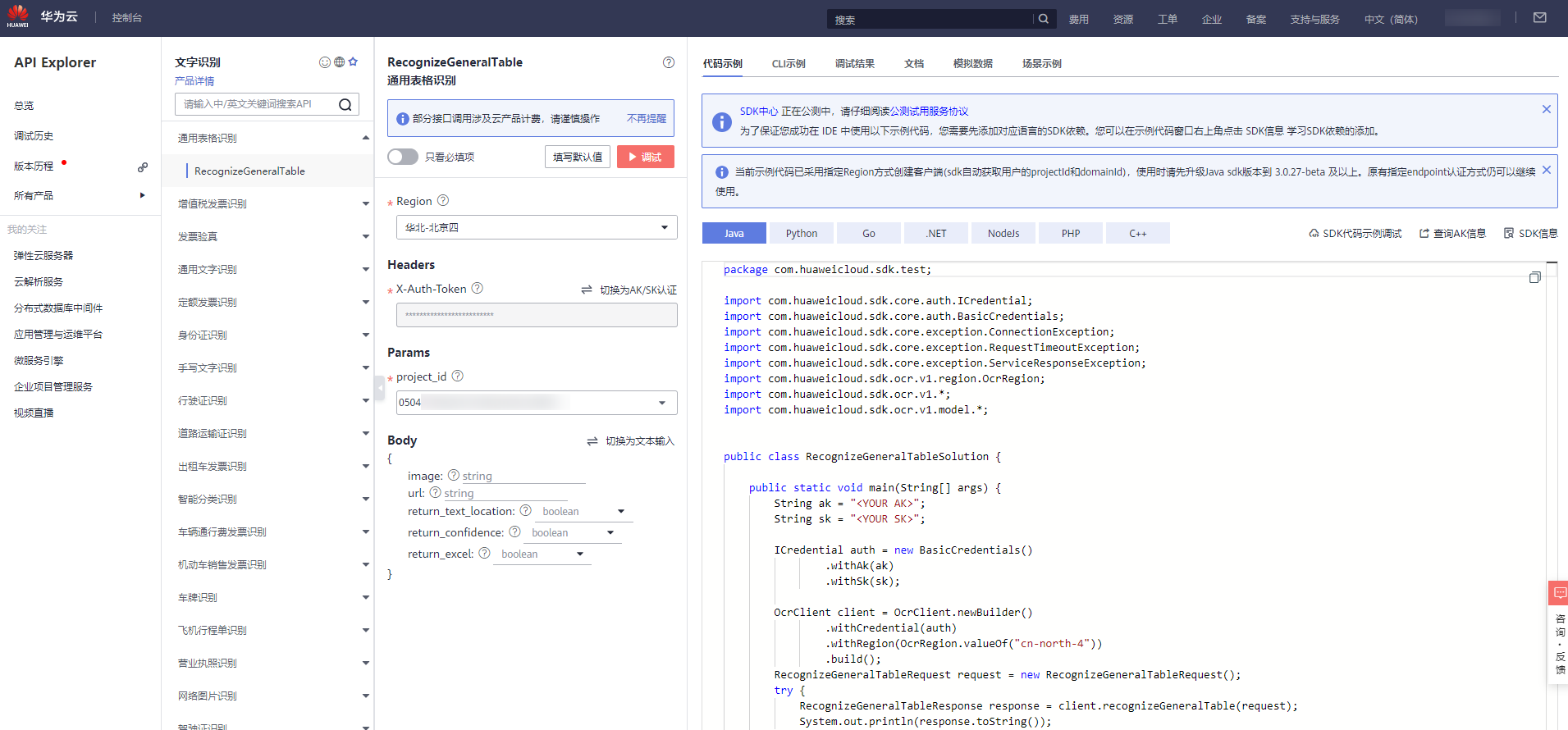Viewport: 1568px width, 730px height.
Task: Click help icon beside return_excel
Action: (485, 553)
